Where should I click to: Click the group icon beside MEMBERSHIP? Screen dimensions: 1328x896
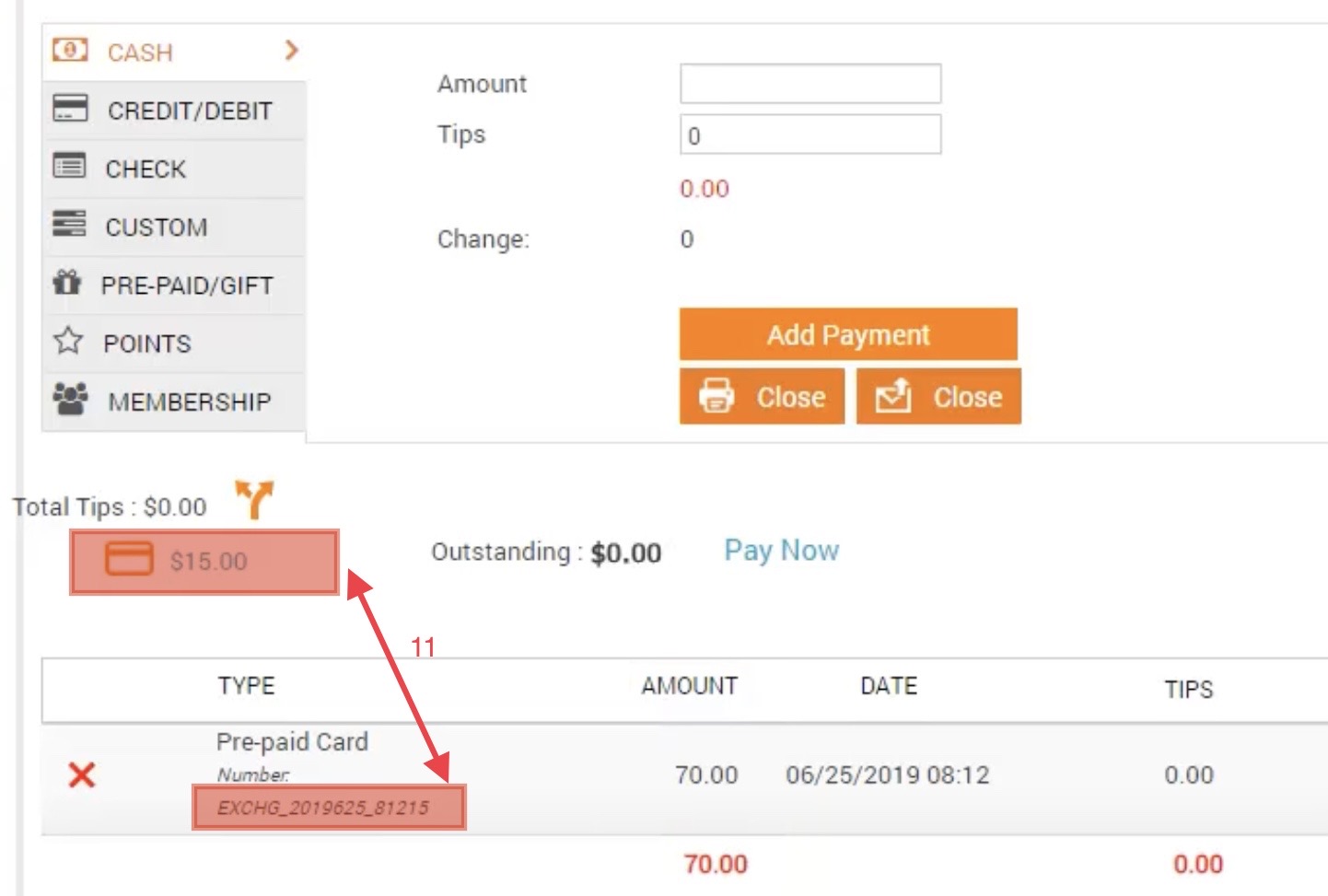[x=71, y=399]
